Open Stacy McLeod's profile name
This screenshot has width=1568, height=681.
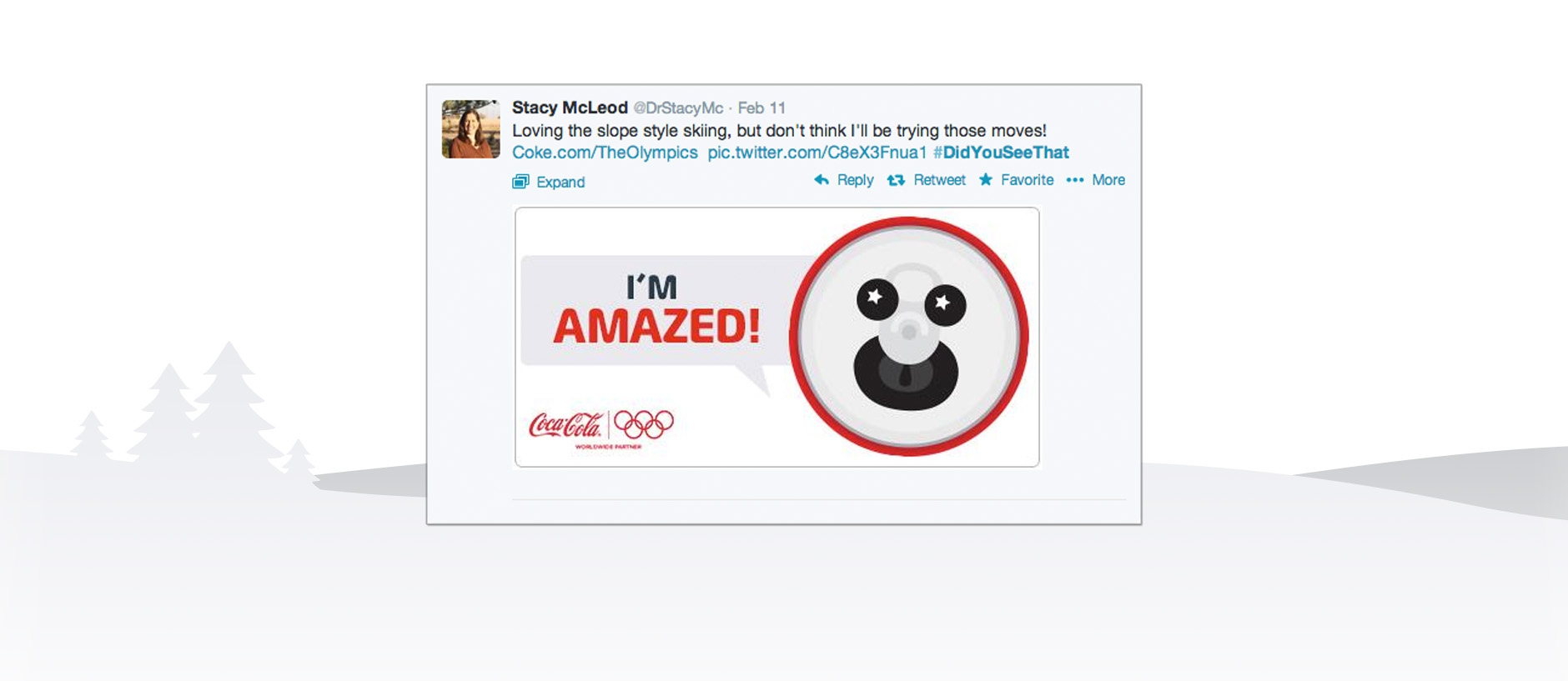570,108
